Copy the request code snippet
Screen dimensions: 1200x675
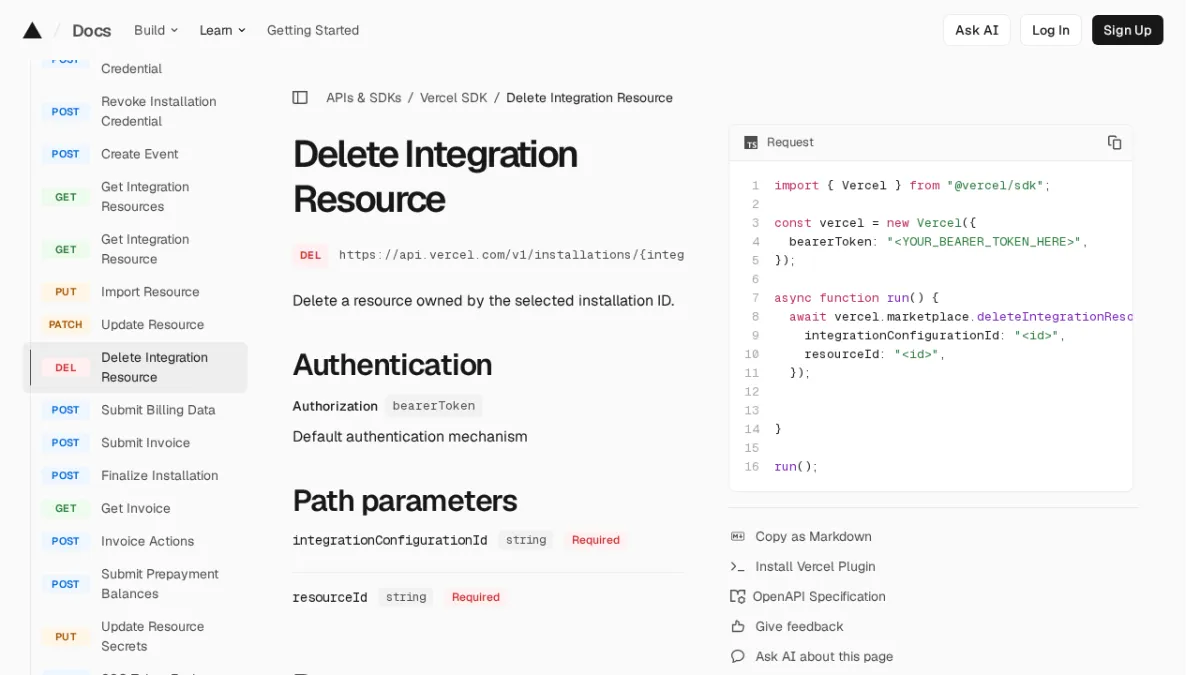[1114, 142]
